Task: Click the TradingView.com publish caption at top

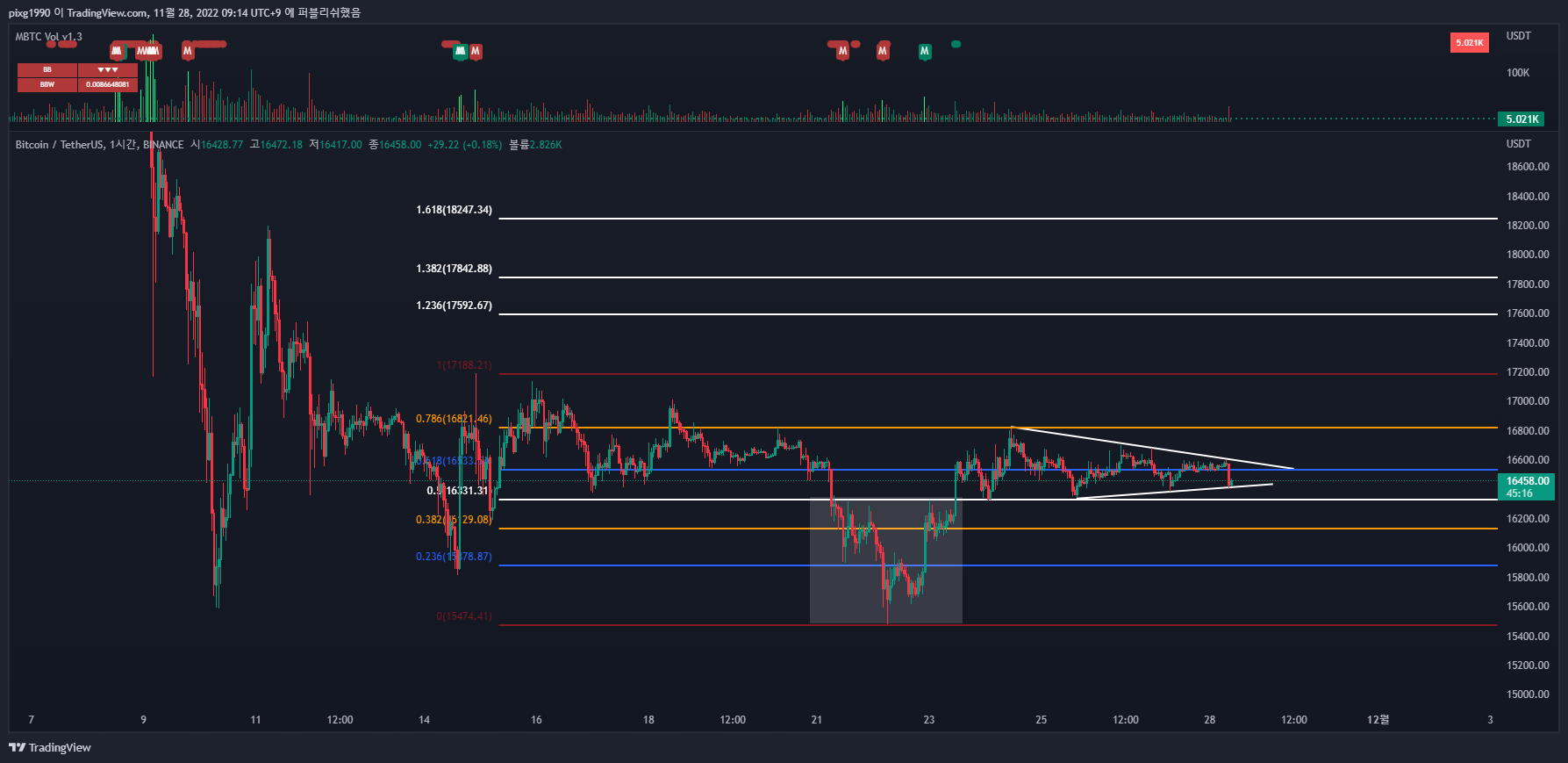Action: point(184,12)
